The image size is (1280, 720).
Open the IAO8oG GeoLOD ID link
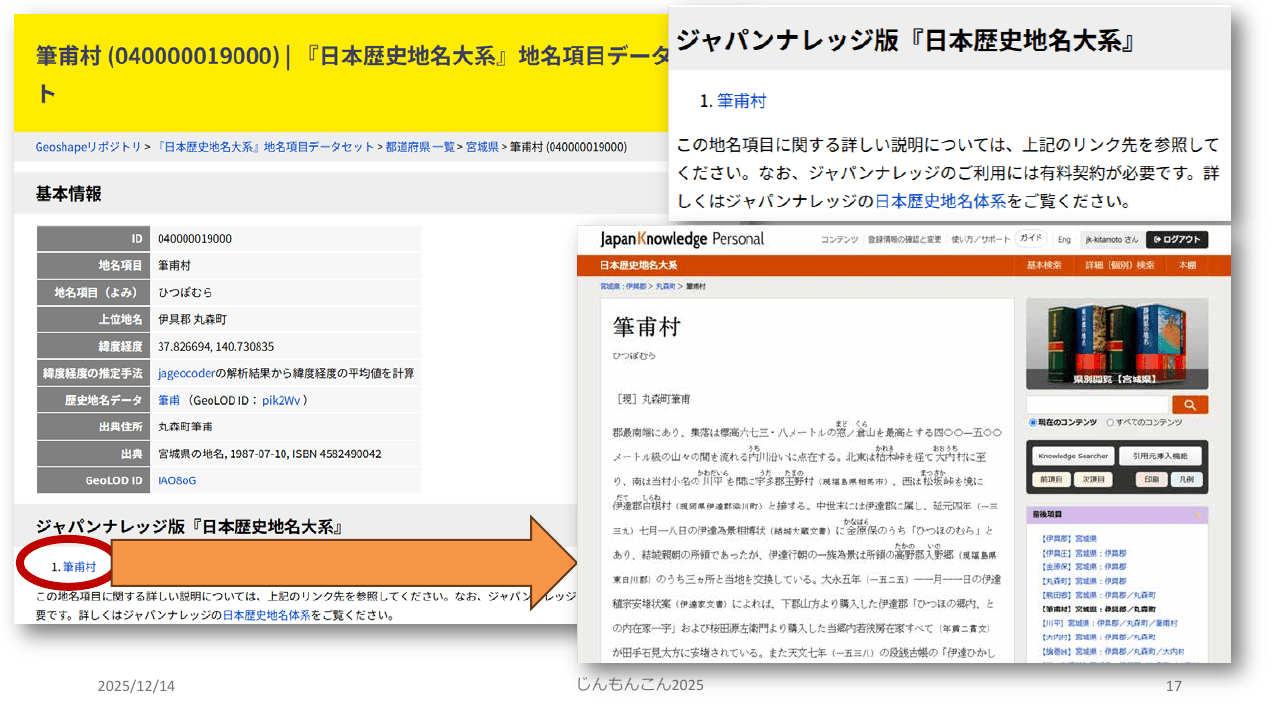[177, 480]
